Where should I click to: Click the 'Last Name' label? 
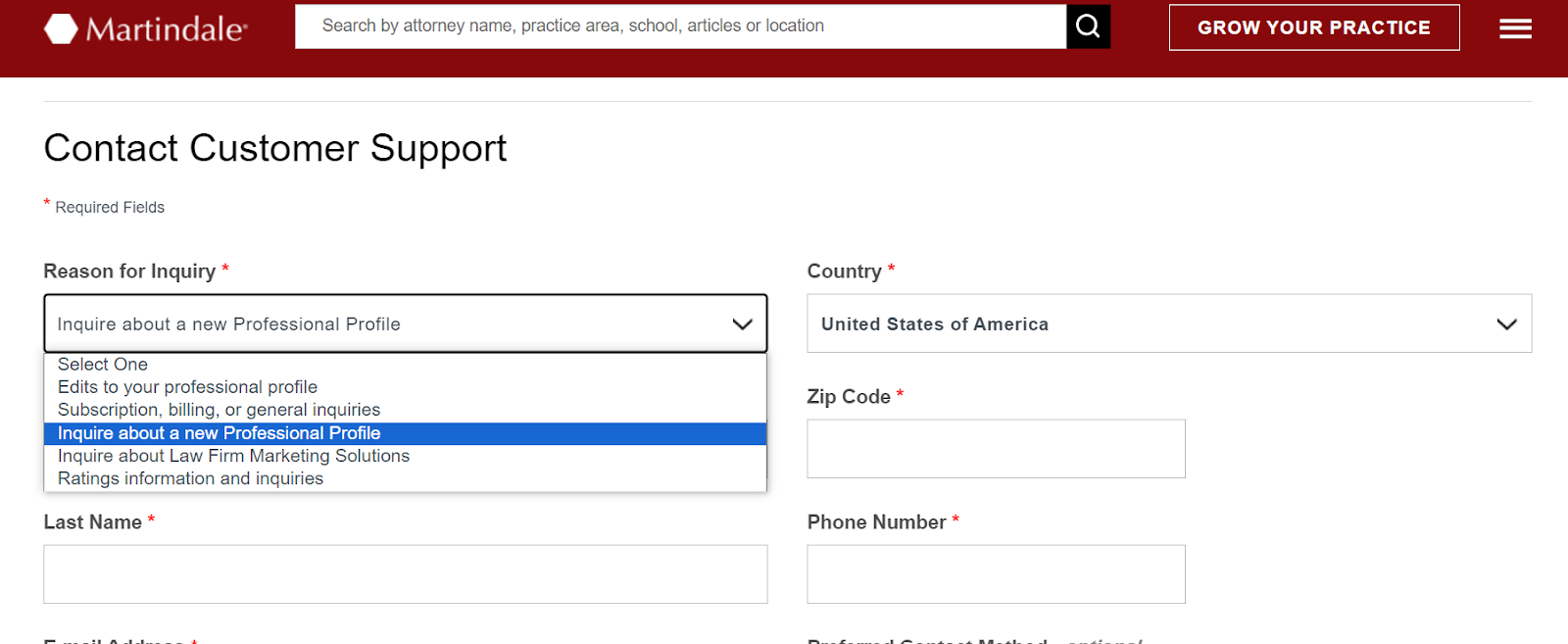coord(93,522)
